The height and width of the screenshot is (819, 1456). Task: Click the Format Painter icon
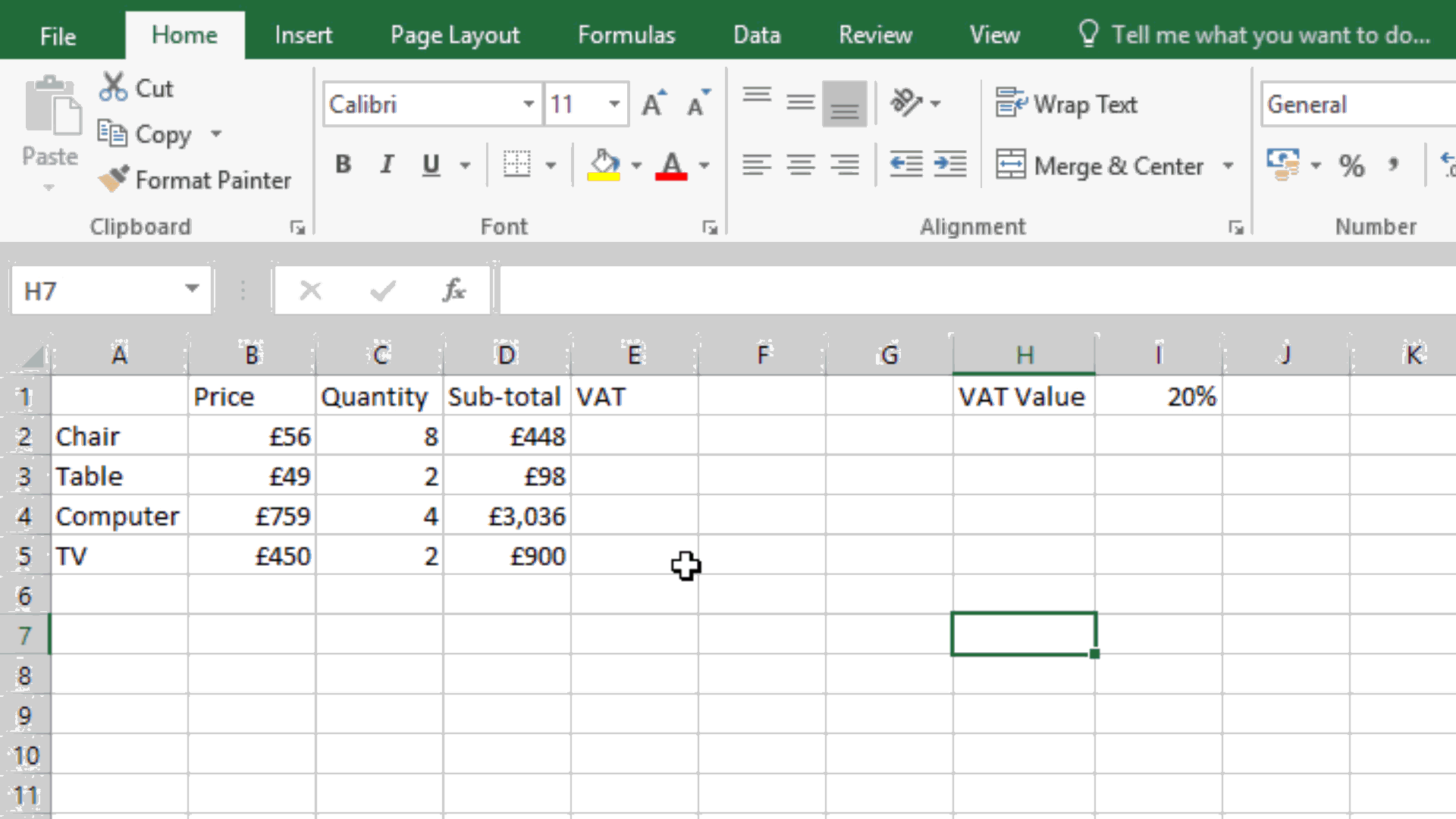[x=114, y=179]
